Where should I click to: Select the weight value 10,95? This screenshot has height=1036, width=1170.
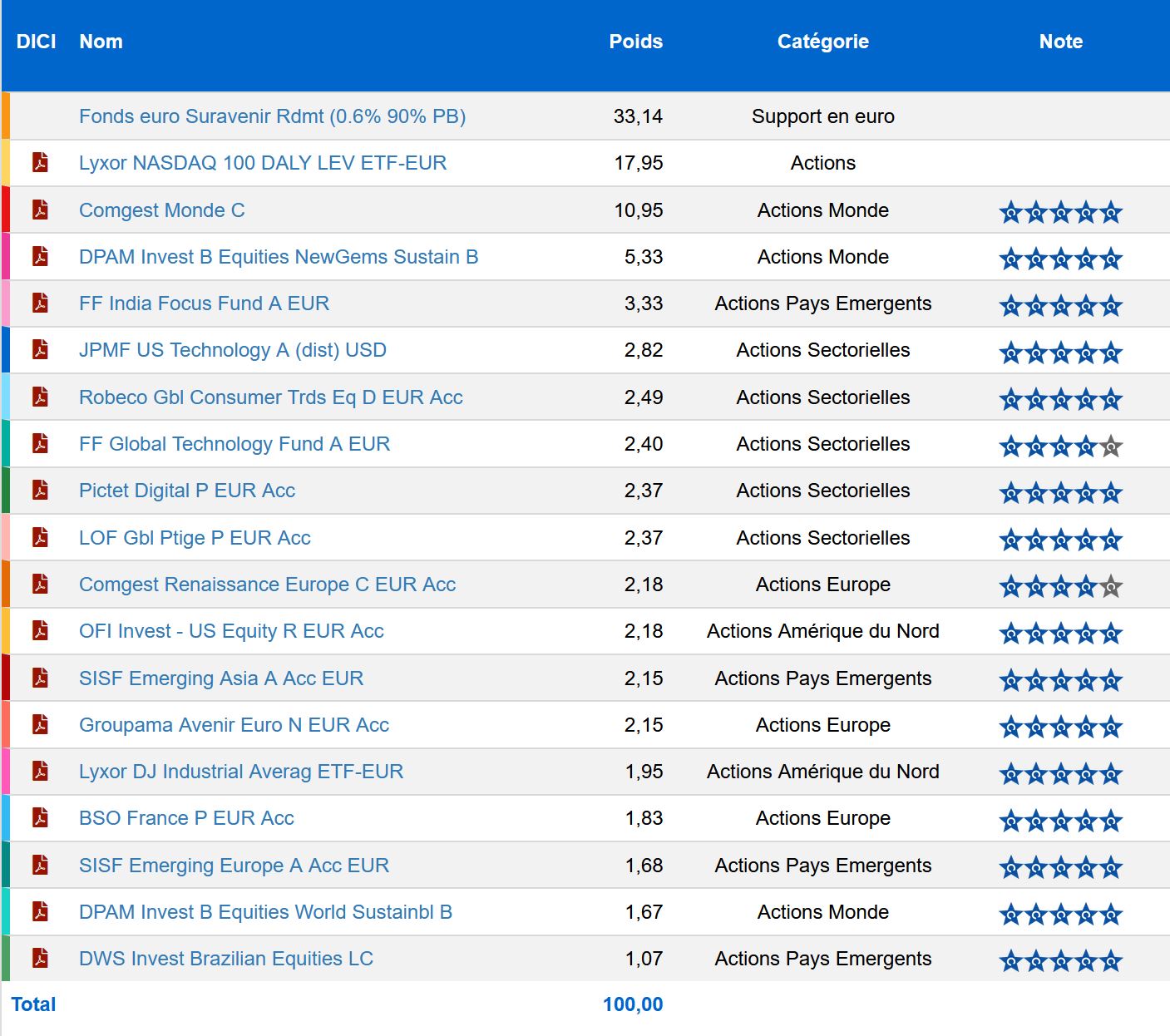[638, 210]
